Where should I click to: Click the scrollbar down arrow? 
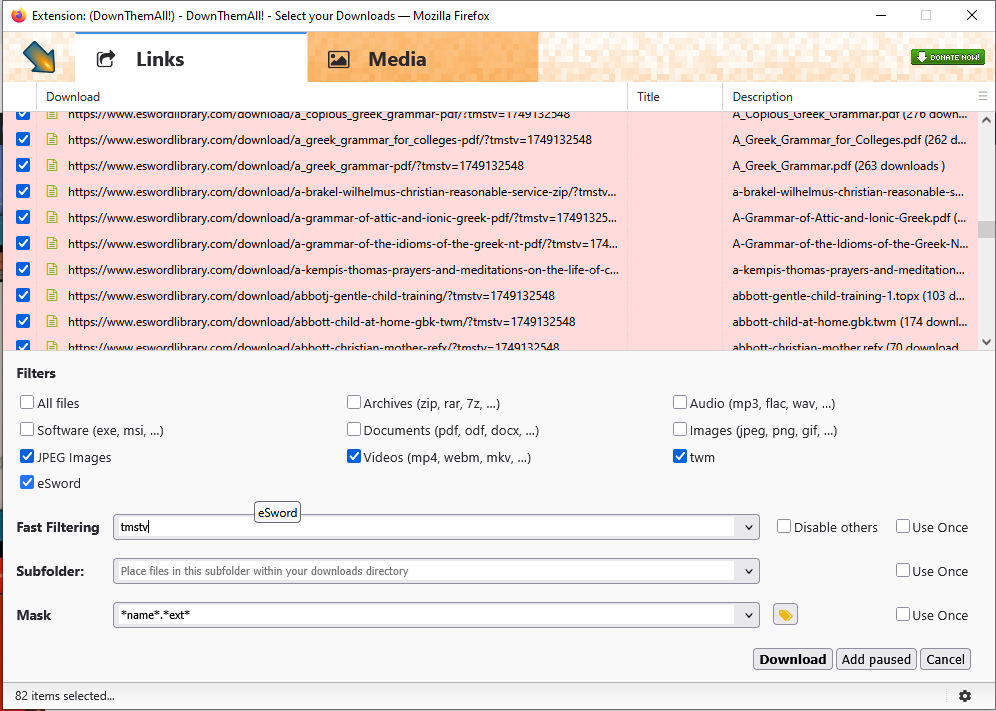(x=986, y=342)
